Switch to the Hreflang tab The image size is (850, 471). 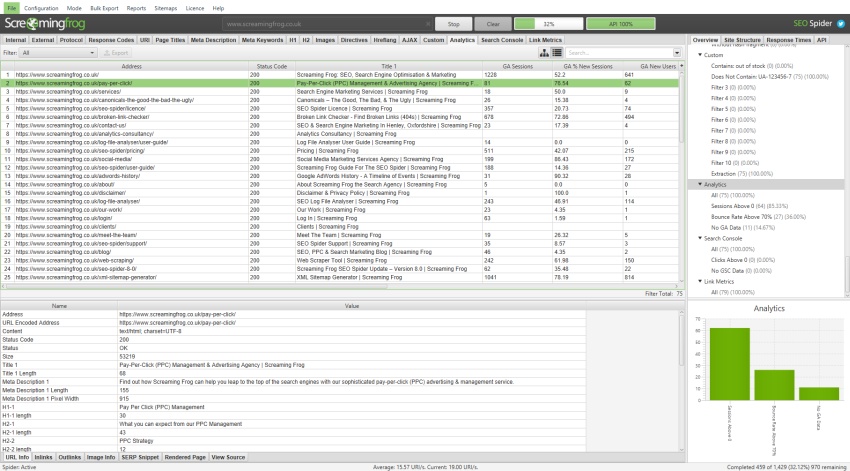click(385, 40)
